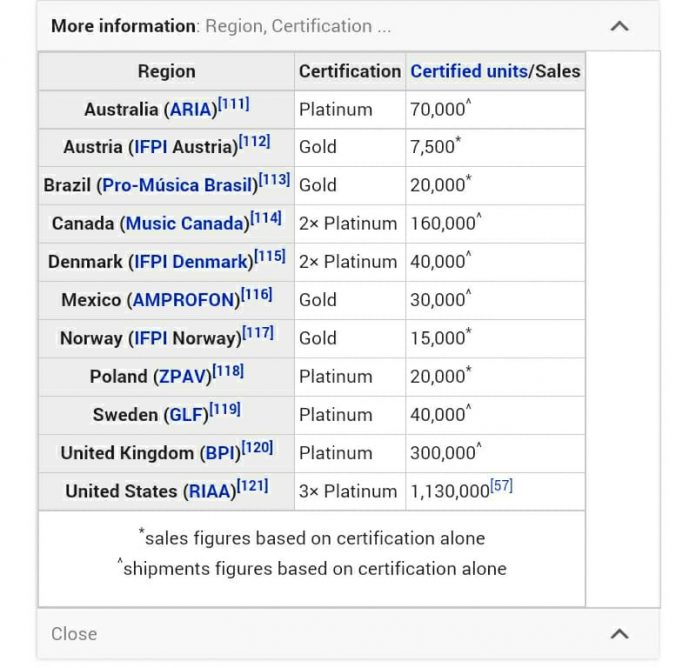Click citation reference 121 next to RIAA
The height and width of the screenshot is (668, 696).
(x=252, y=486)
